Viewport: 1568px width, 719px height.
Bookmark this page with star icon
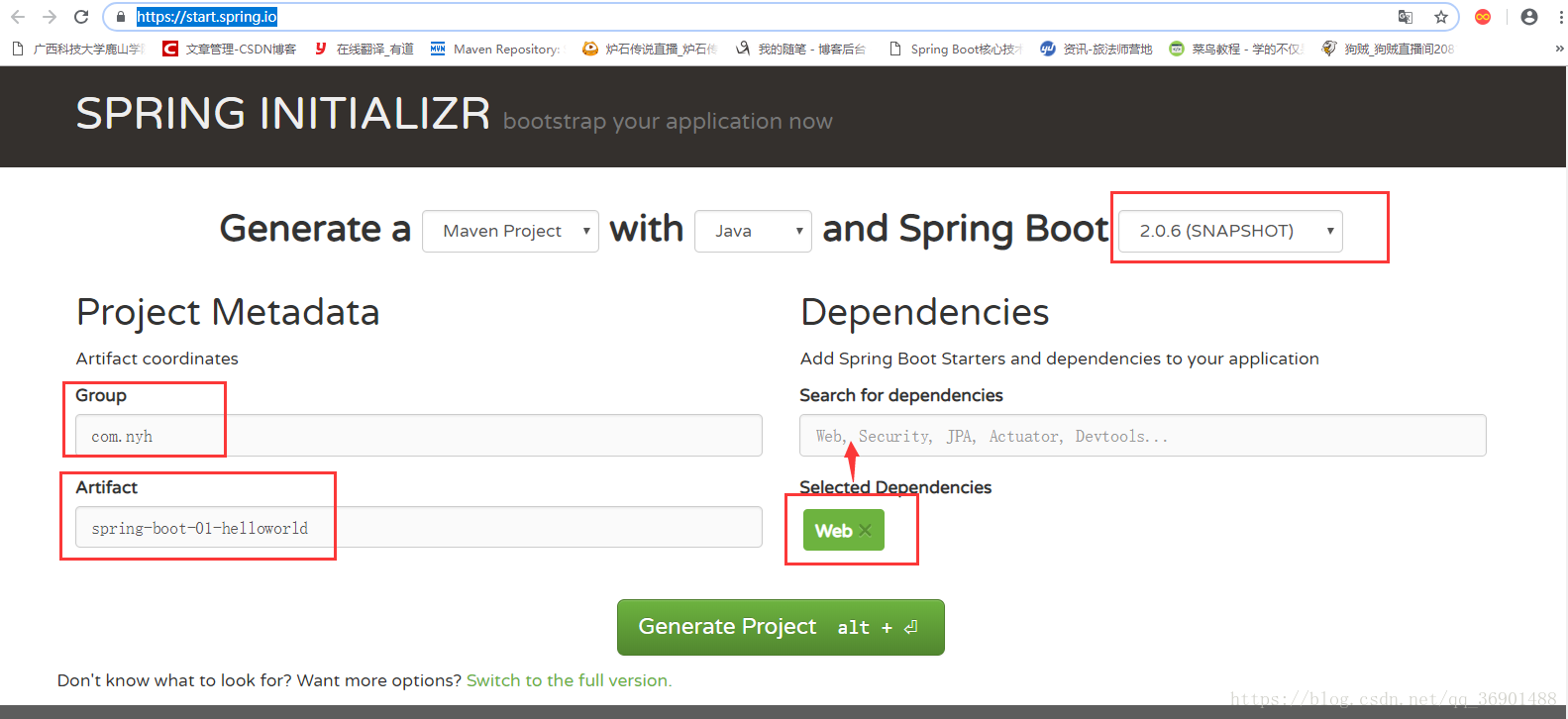coord(1441,17)
